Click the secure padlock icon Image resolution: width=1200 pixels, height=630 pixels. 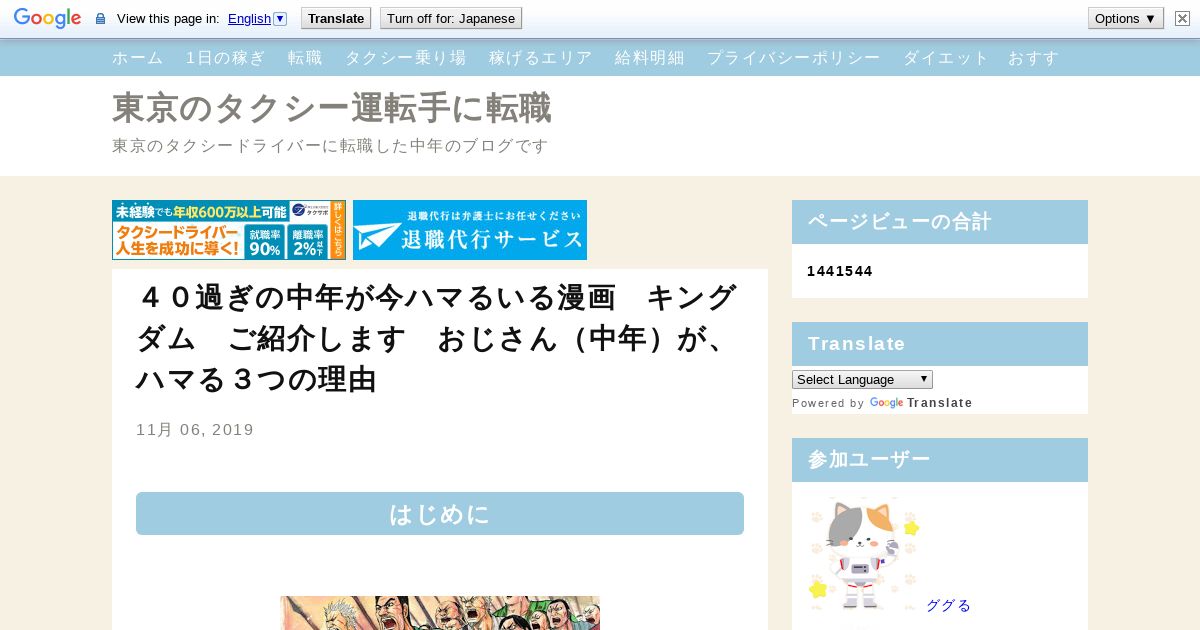click(100, 19)
